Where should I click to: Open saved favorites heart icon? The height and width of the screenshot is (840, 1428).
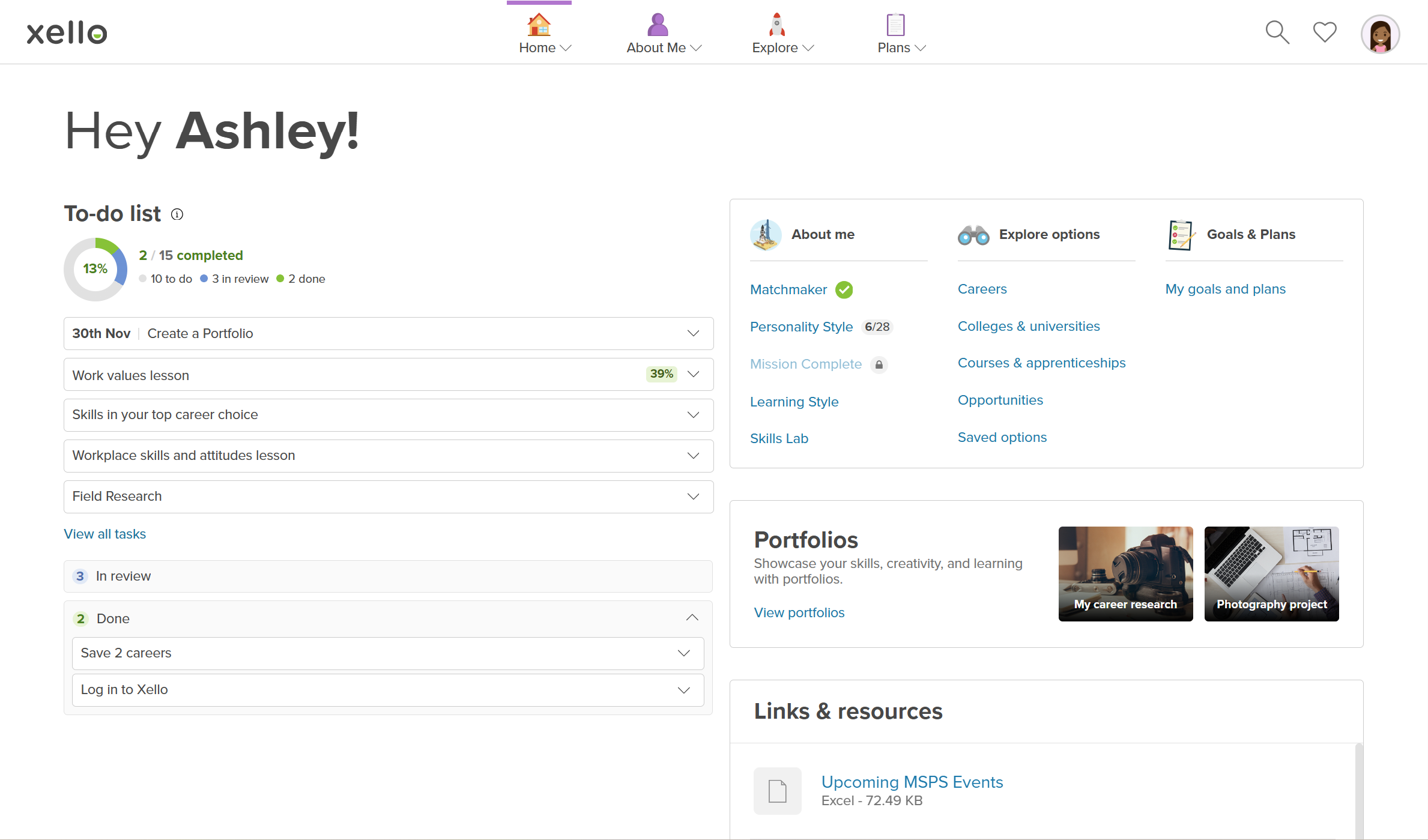tap(1324, 32)
